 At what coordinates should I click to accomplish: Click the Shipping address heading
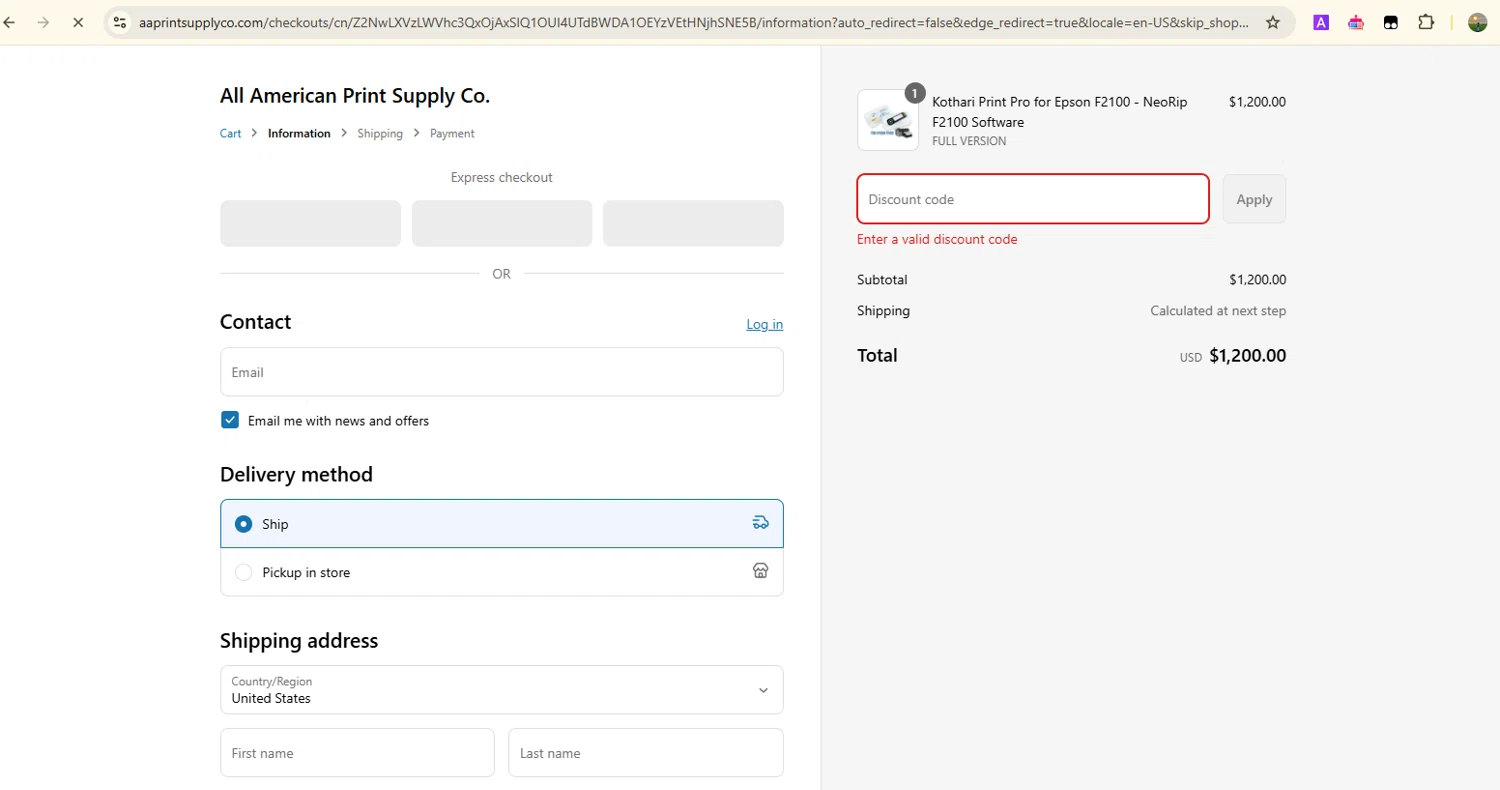tap(299, 641)
